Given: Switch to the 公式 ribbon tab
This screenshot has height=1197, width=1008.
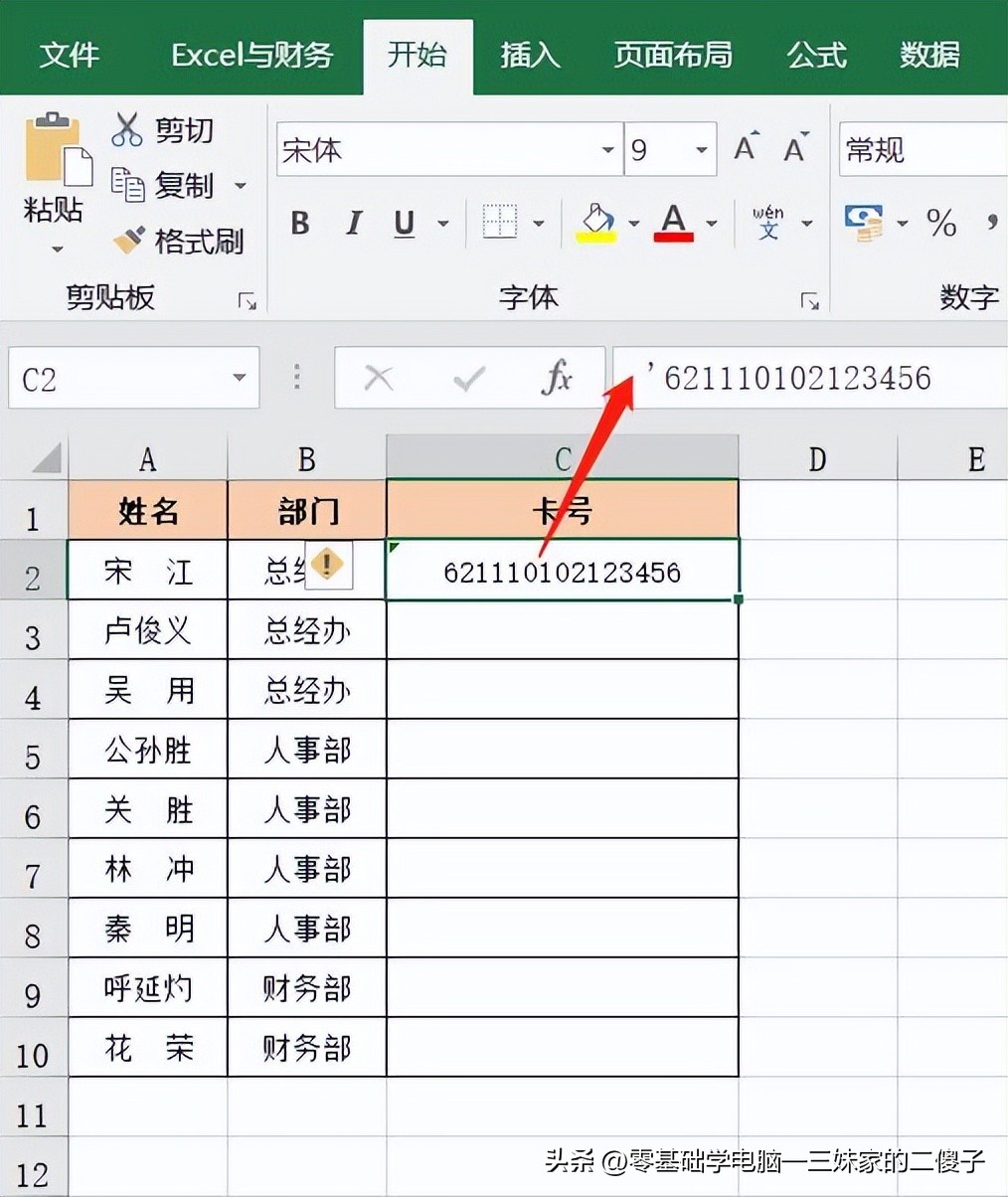Looking at the screenshot, I should point(815,57).
